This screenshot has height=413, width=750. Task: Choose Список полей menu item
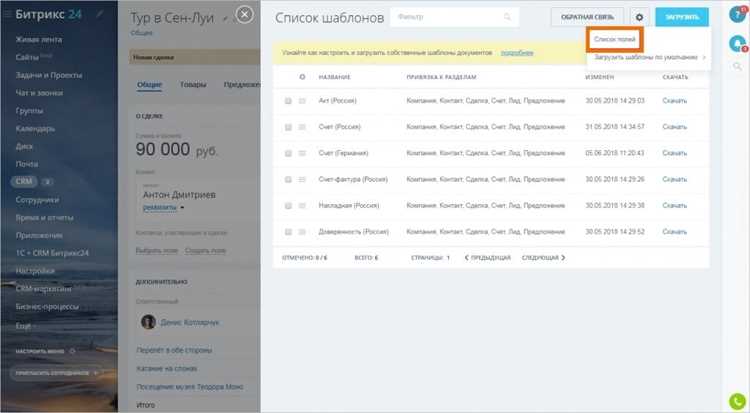[615, 39]
